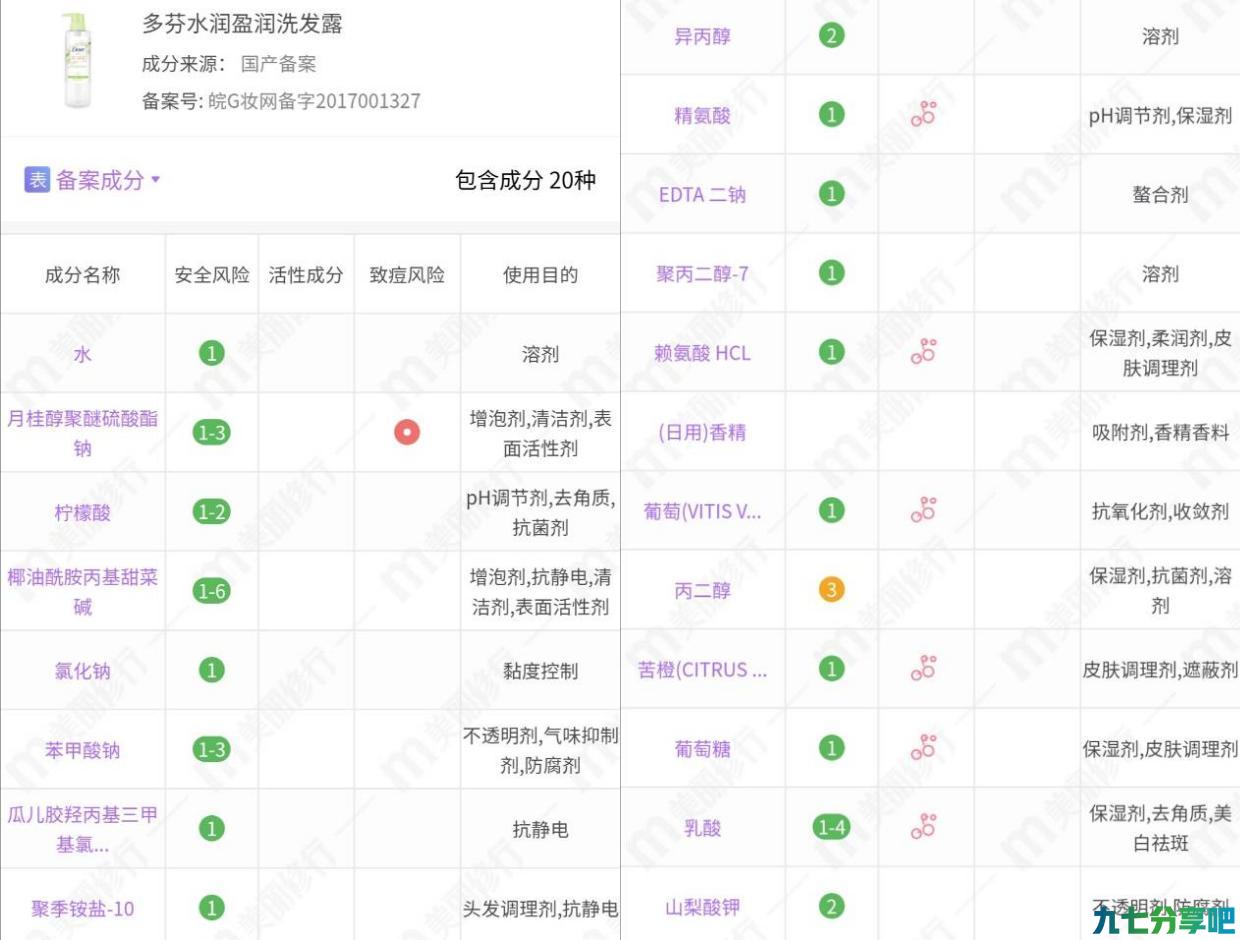Click the 安全风险 column header
The image size is (1240, 940).
212,275
